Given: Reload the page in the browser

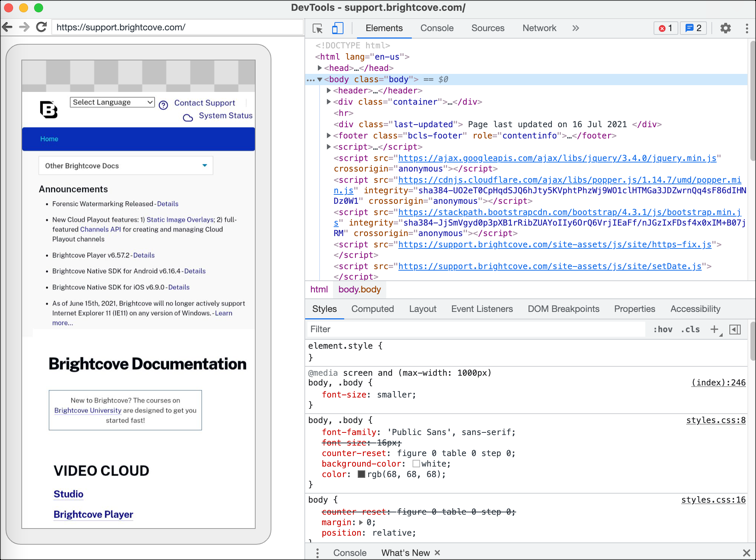Looking at the screenshot, I should point(41,27).
